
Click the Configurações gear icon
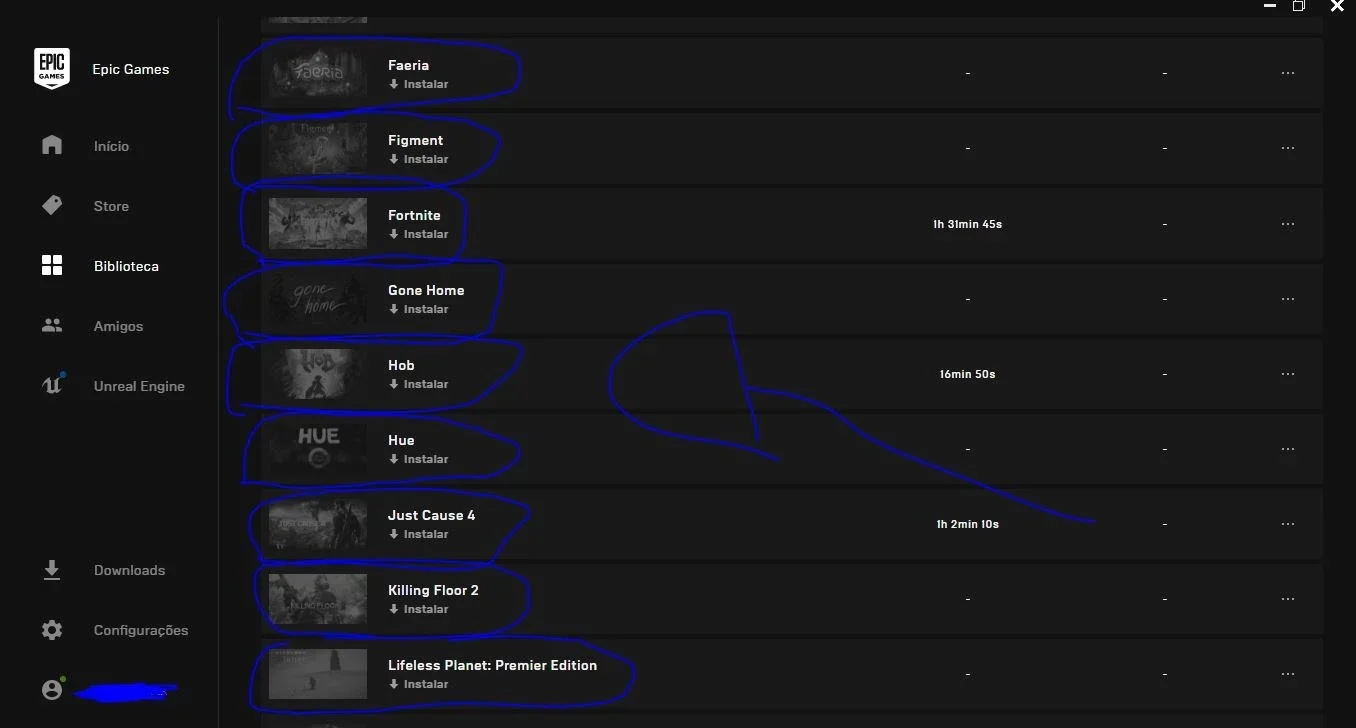click(x=52, y=630)
